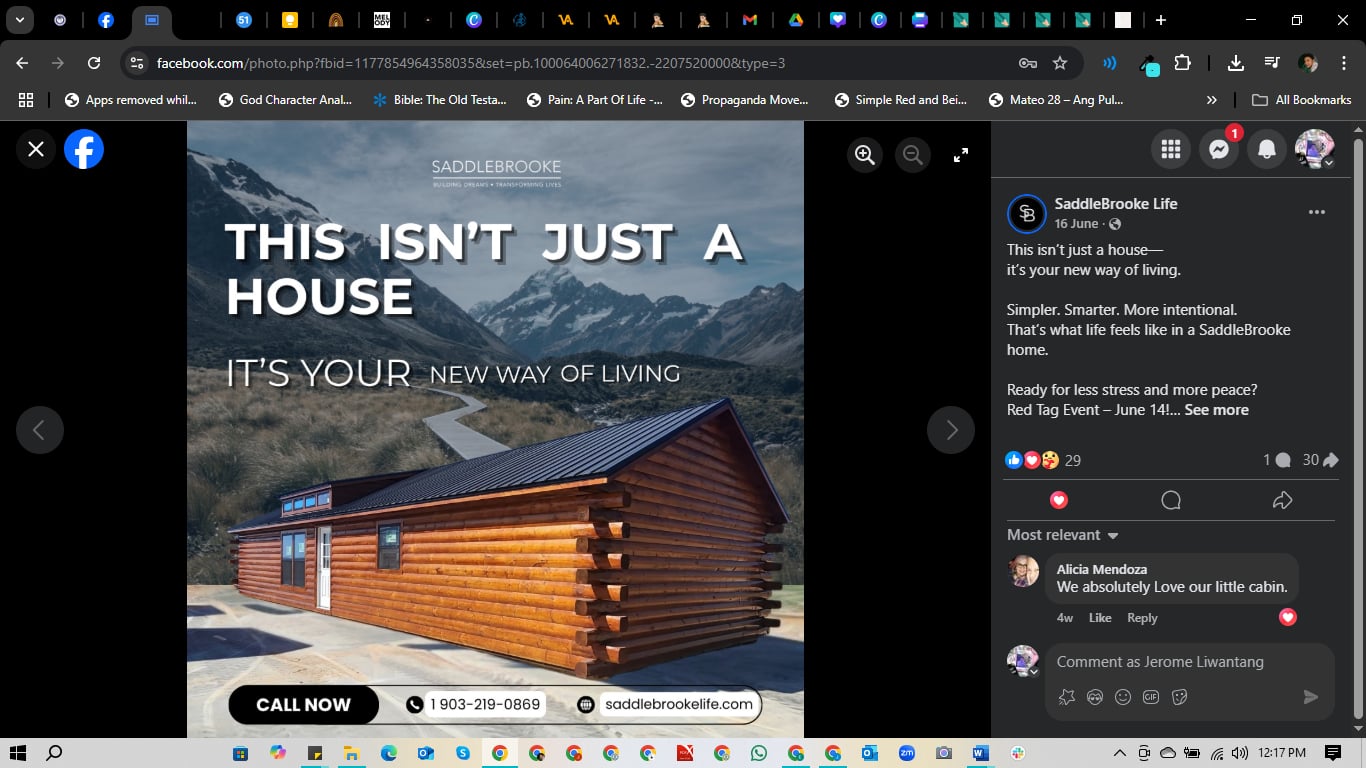
Task: Show hidden system tray icons
Action: pyautogui.click(x=1119, y=753)
